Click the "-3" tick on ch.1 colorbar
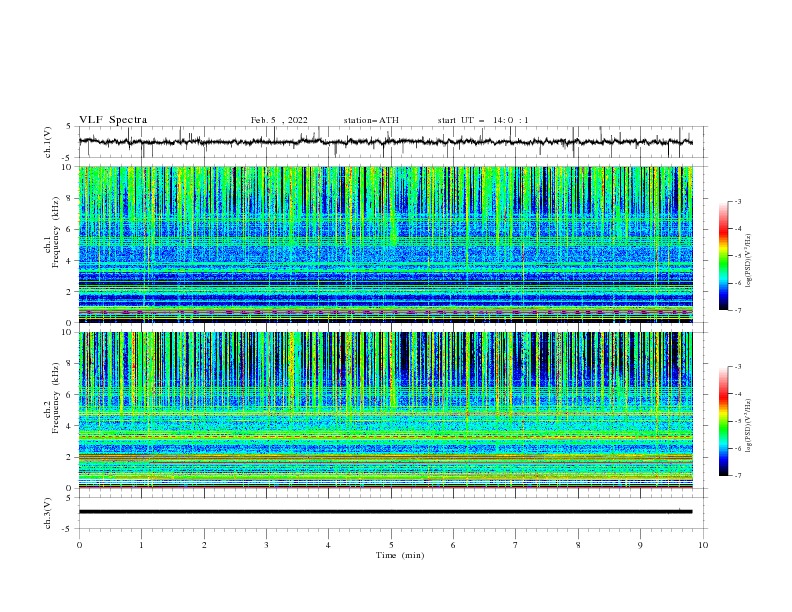792x612 pixels. tap(738, 201)
